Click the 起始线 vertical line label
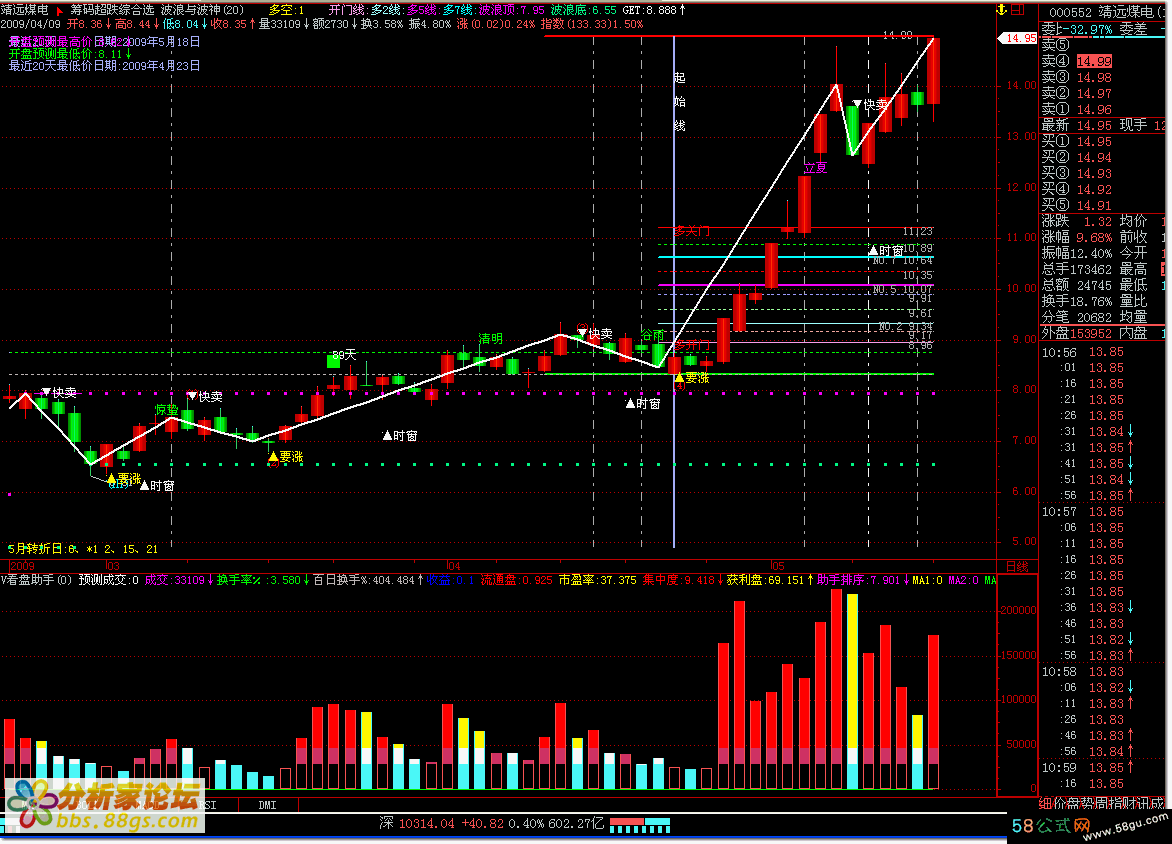 [679, 101]
